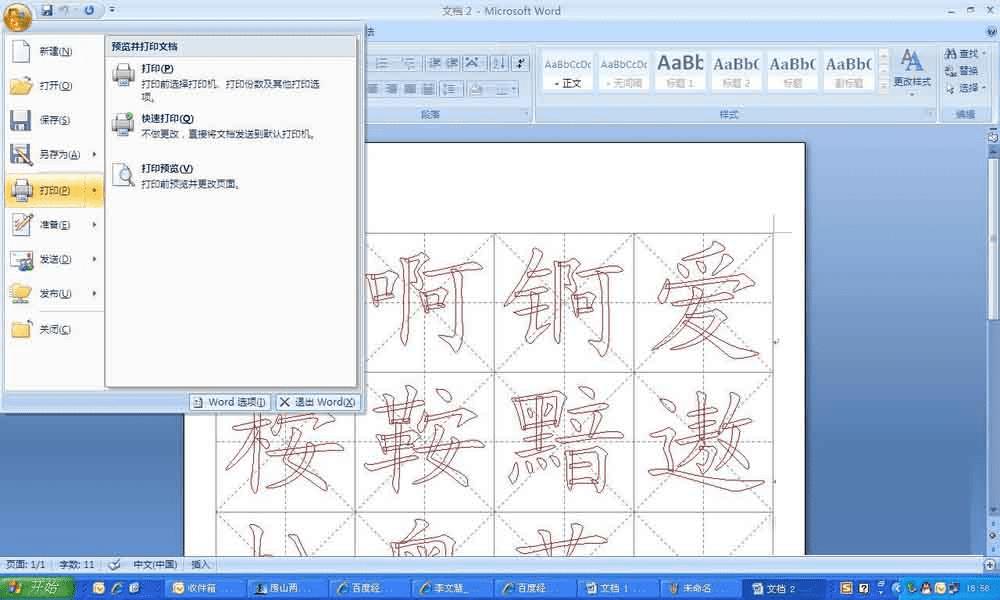Click the Windows 开始 Start button
Viewport: 1000px width, 600px height.
37,587
